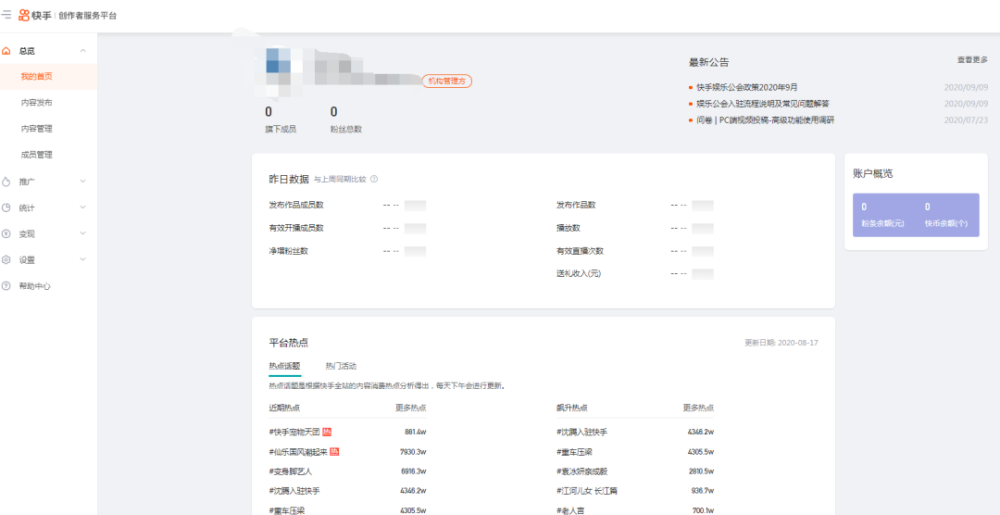Click the 净增粉丝数 metric label
Image resolution: width=1000 pixels, height=515 pixels.
289,250
